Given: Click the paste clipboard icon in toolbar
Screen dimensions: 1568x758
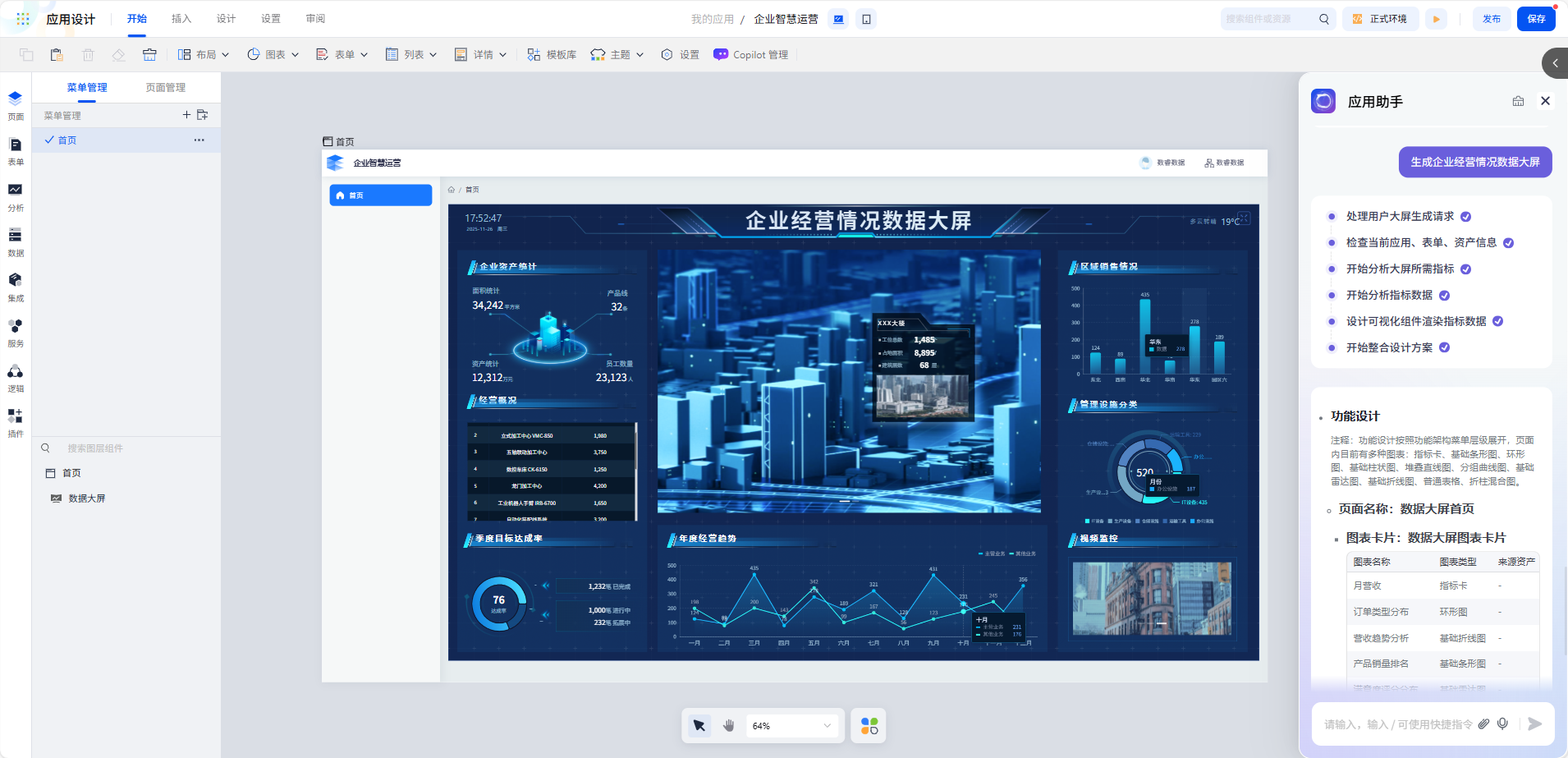Looking at the screenshot, I should coord(57,55).
